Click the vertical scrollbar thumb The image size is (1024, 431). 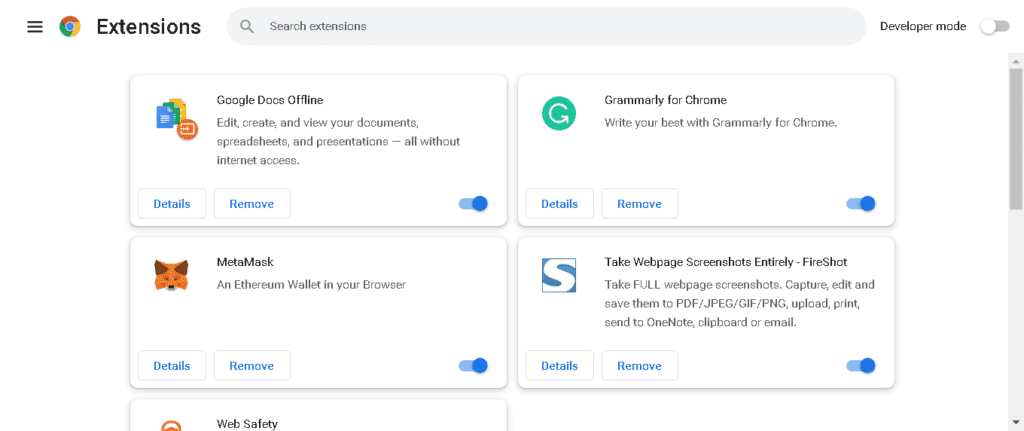(x=1016, y=139)
